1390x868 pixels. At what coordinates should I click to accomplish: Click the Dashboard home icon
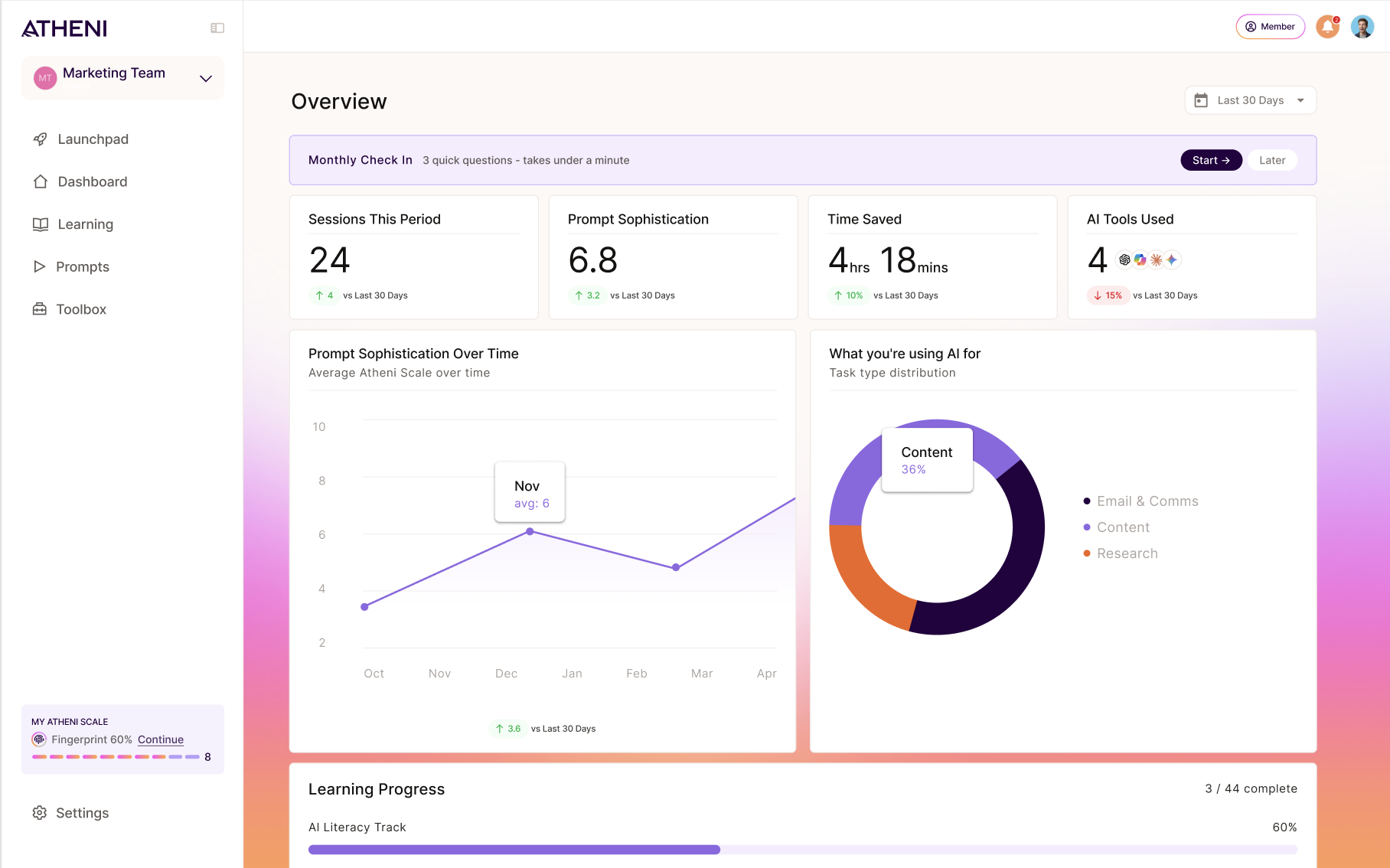click(40, 181)
